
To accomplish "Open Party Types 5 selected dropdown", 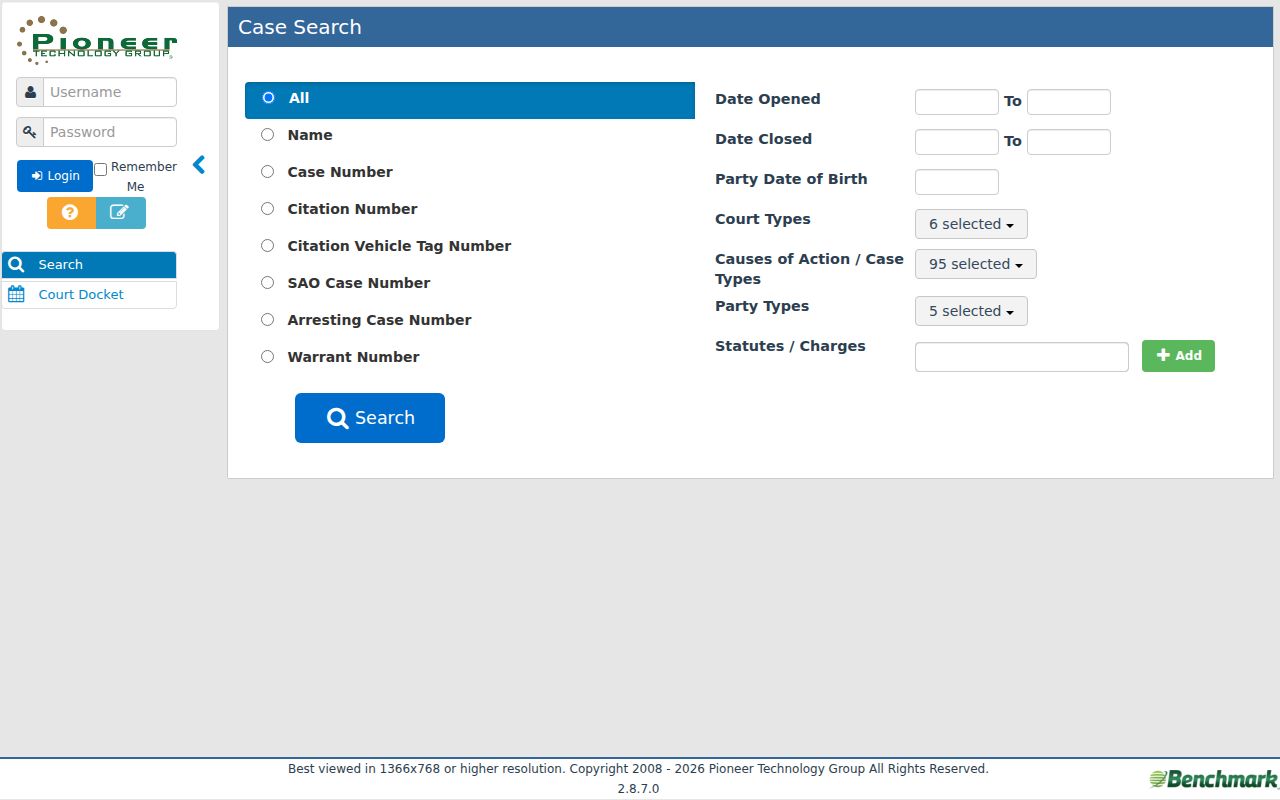I will point(971,311).
